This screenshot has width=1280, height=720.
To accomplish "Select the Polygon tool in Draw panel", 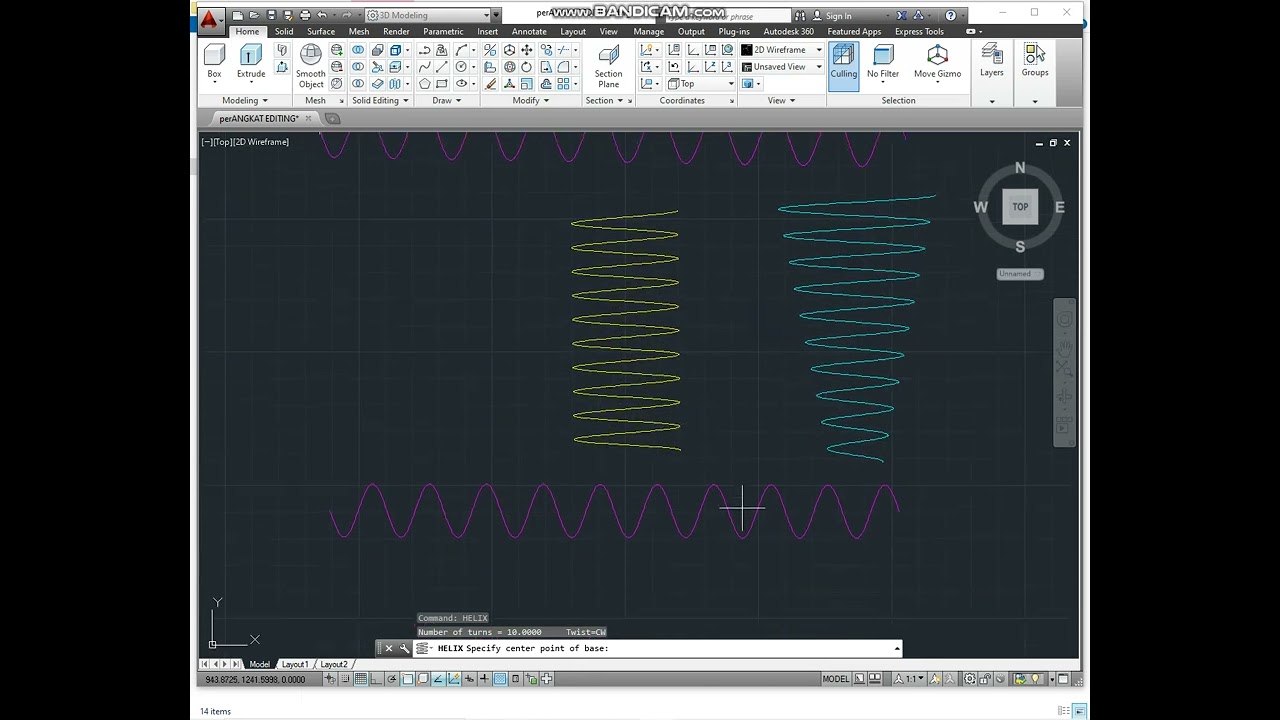I will pyautogui.click(x=424, y=84).
